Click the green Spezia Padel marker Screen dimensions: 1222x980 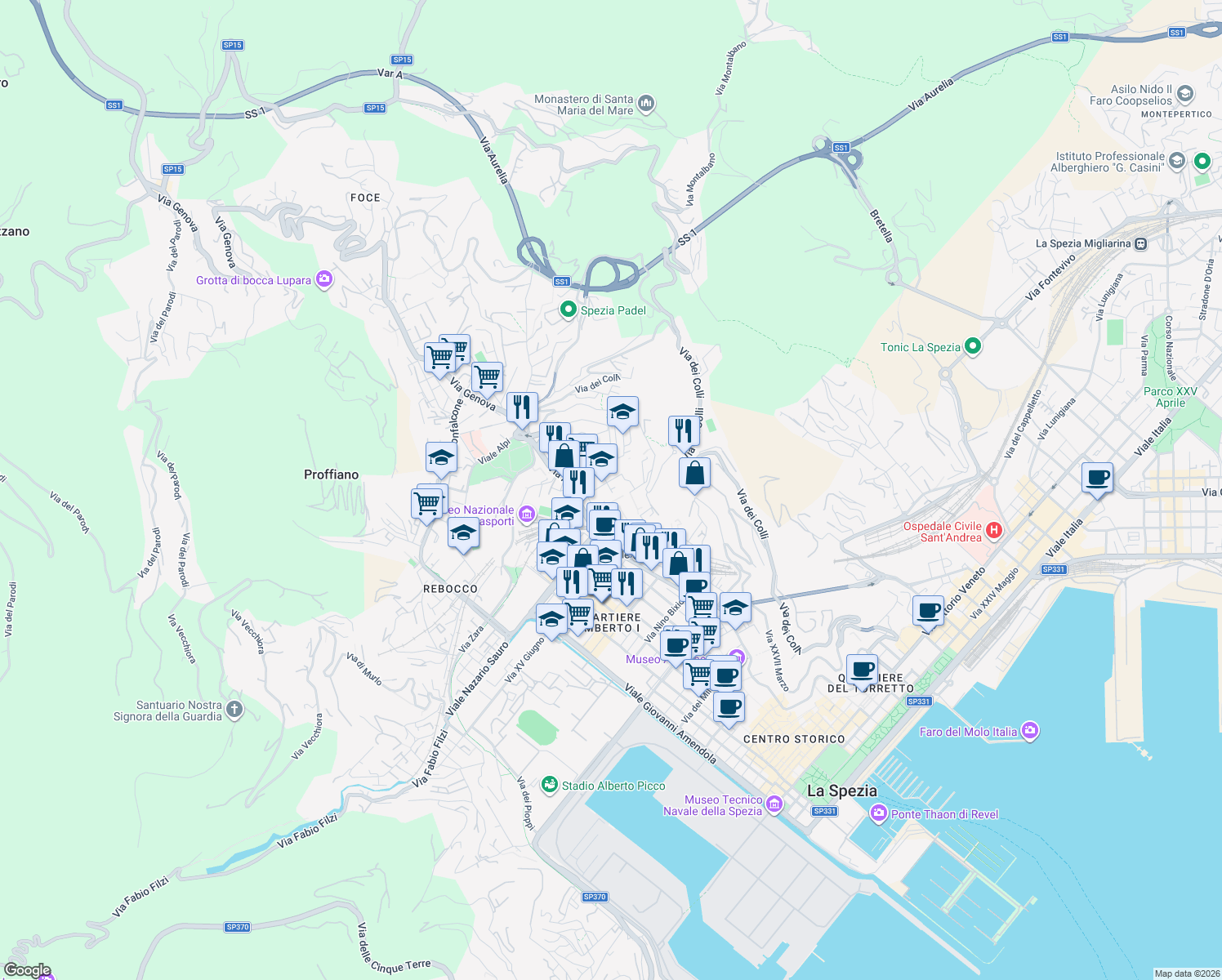click(x=568, y=310)
